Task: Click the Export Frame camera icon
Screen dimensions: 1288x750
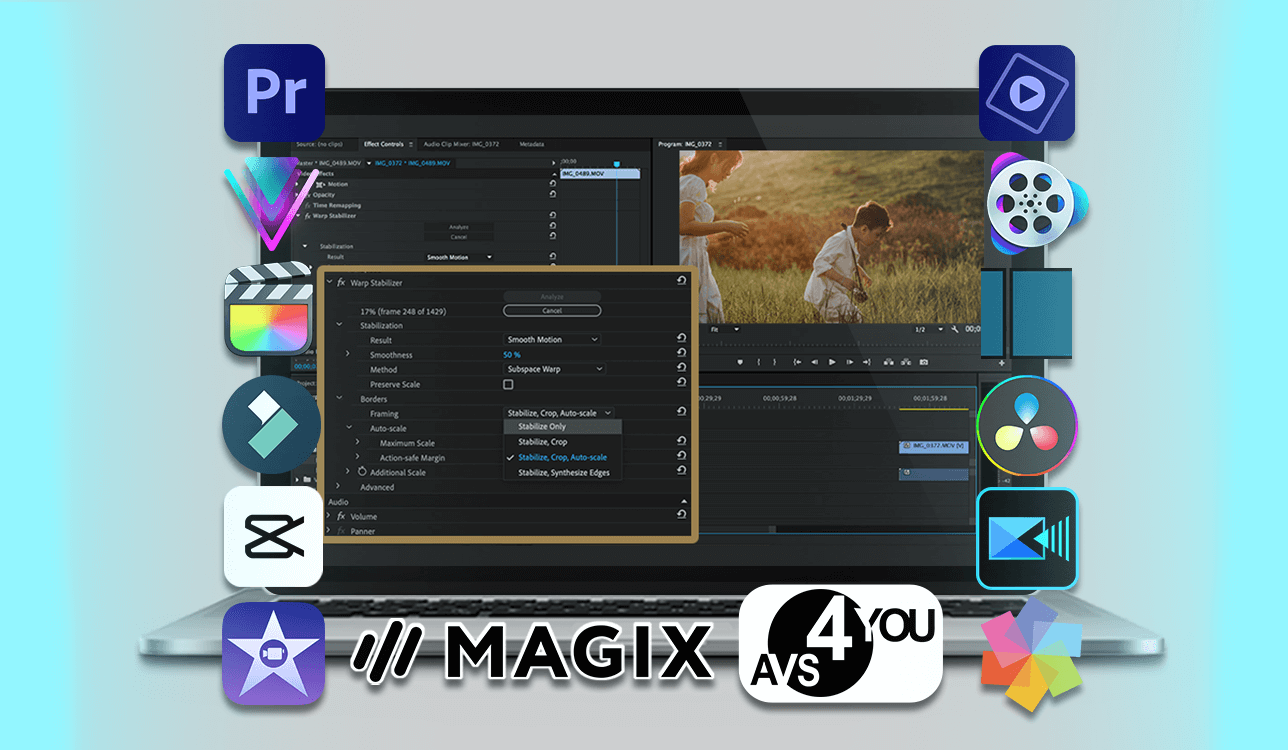Action: [924, 362]
